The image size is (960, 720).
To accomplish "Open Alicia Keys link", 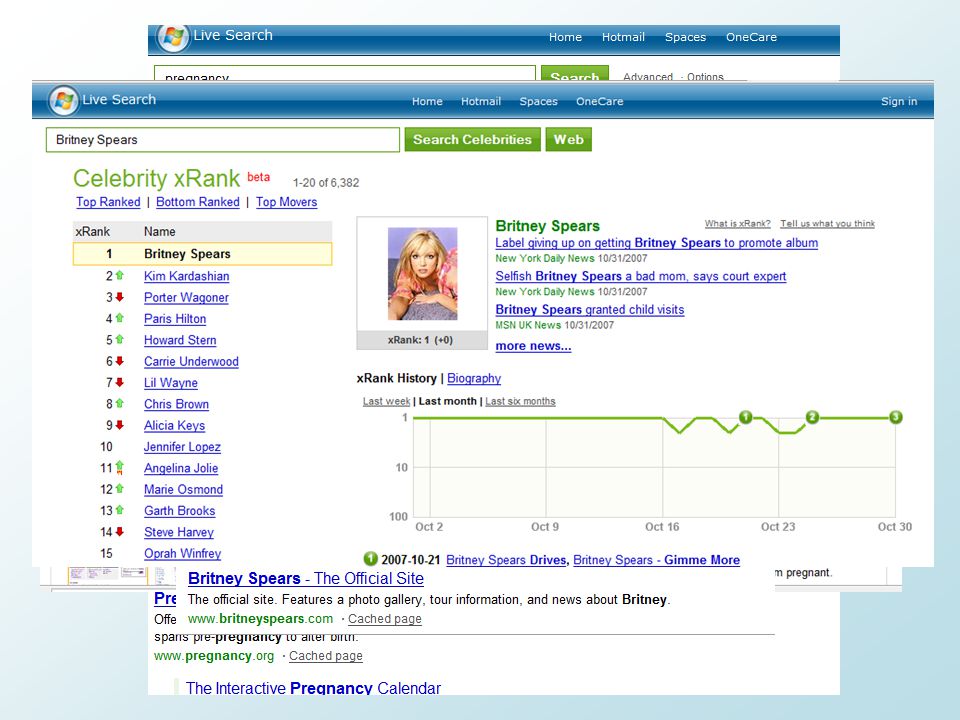I will 174,426.
